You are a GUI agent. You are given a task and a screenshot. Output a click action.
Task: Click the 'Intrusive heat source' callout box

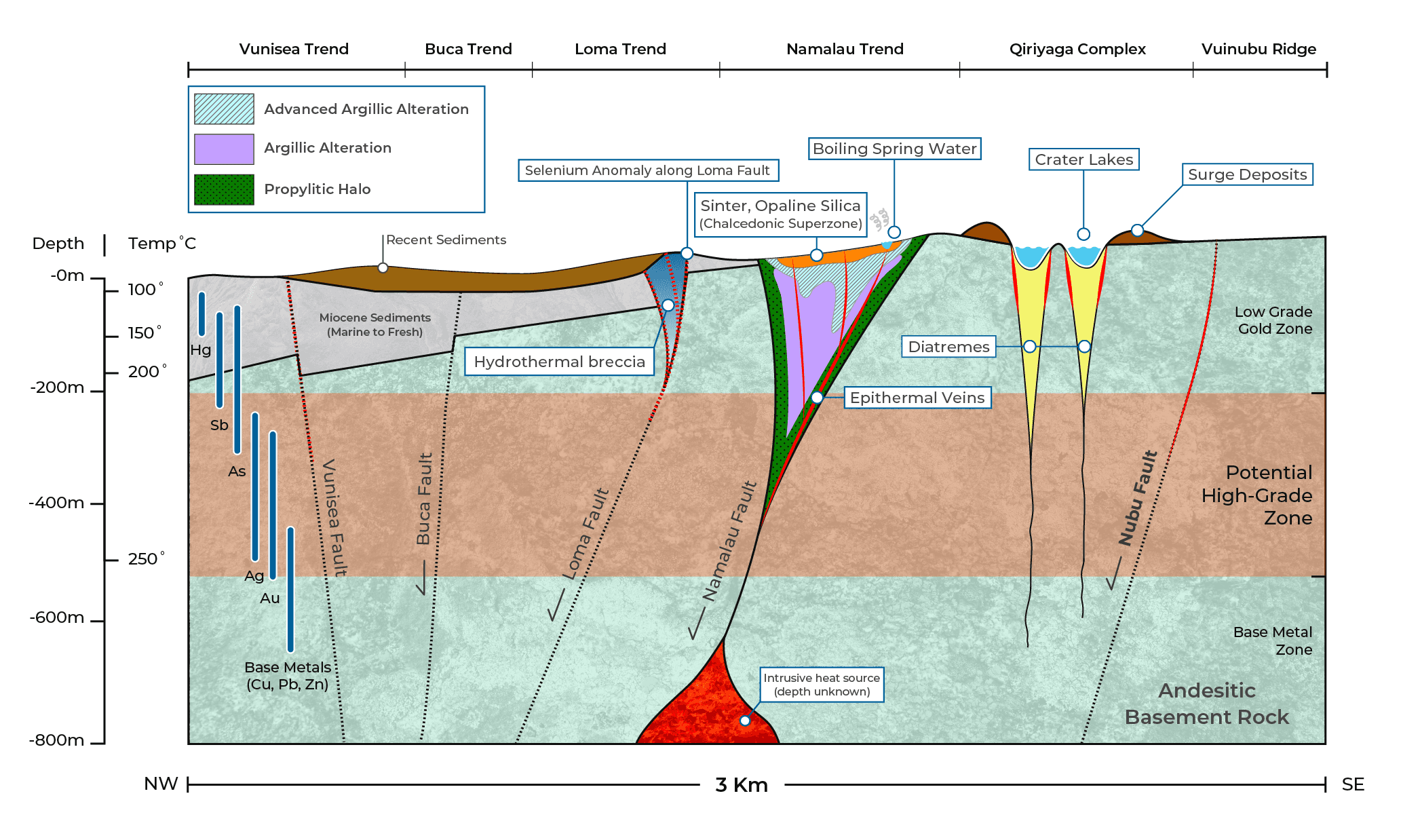(822, 685)
